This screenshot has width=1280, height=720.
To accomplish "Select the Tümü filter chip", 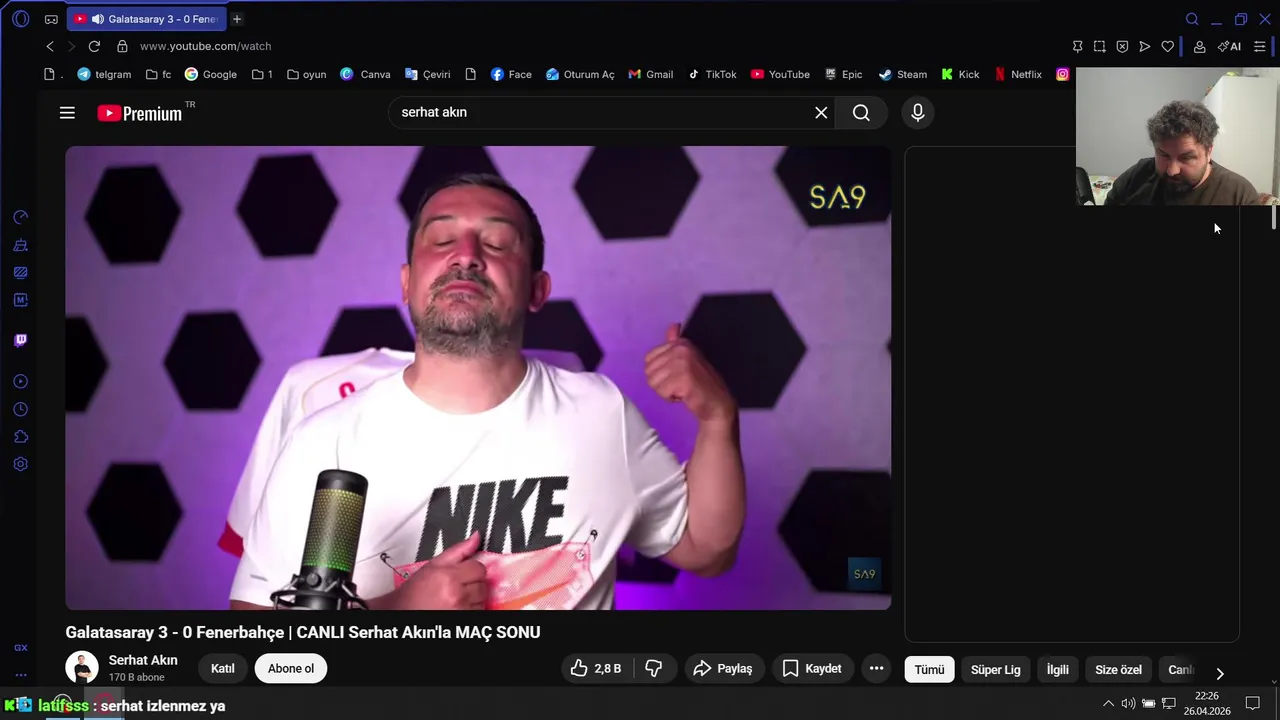I will point(929,670).
